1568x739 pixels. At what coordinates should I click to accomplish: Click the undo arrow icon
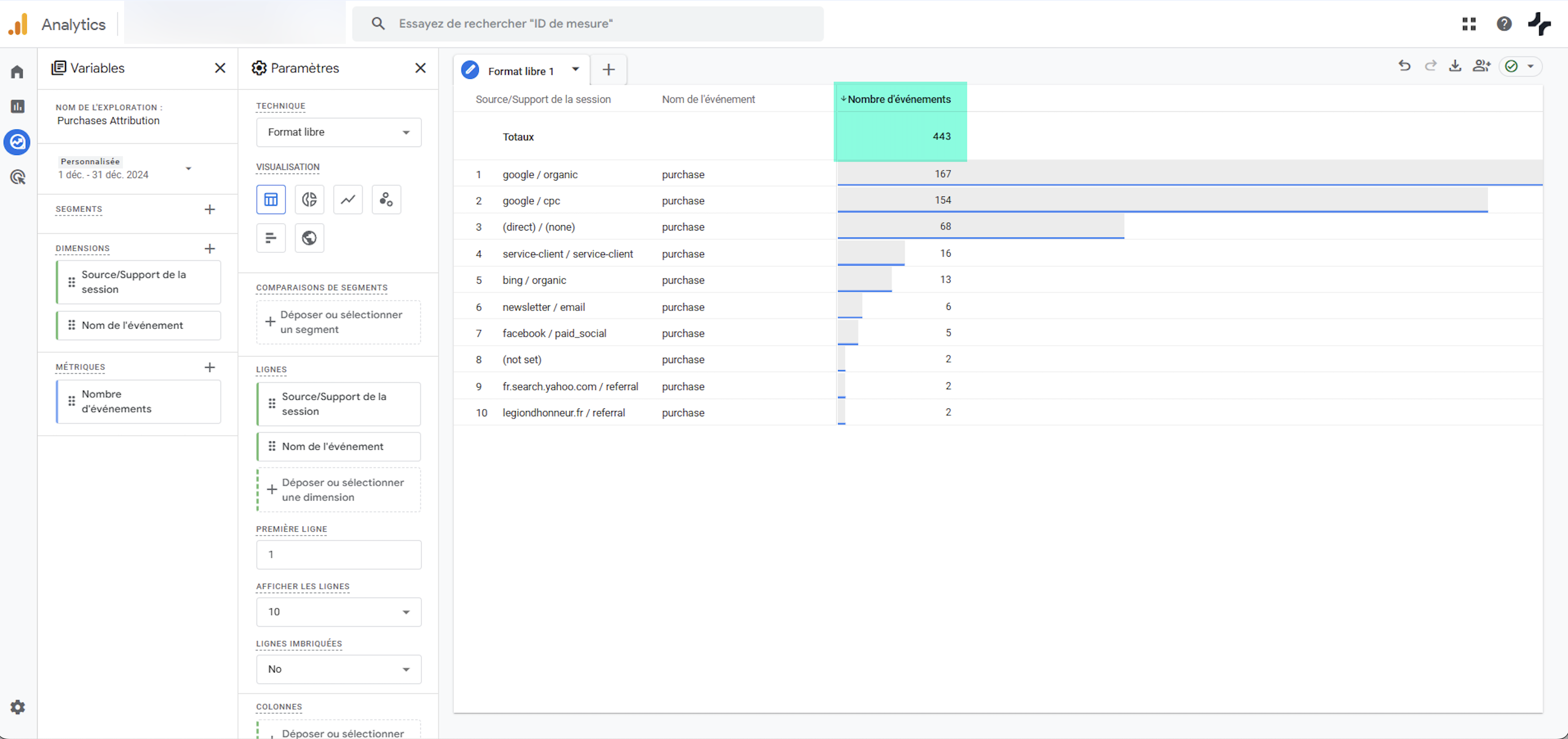coord(1404,65)
